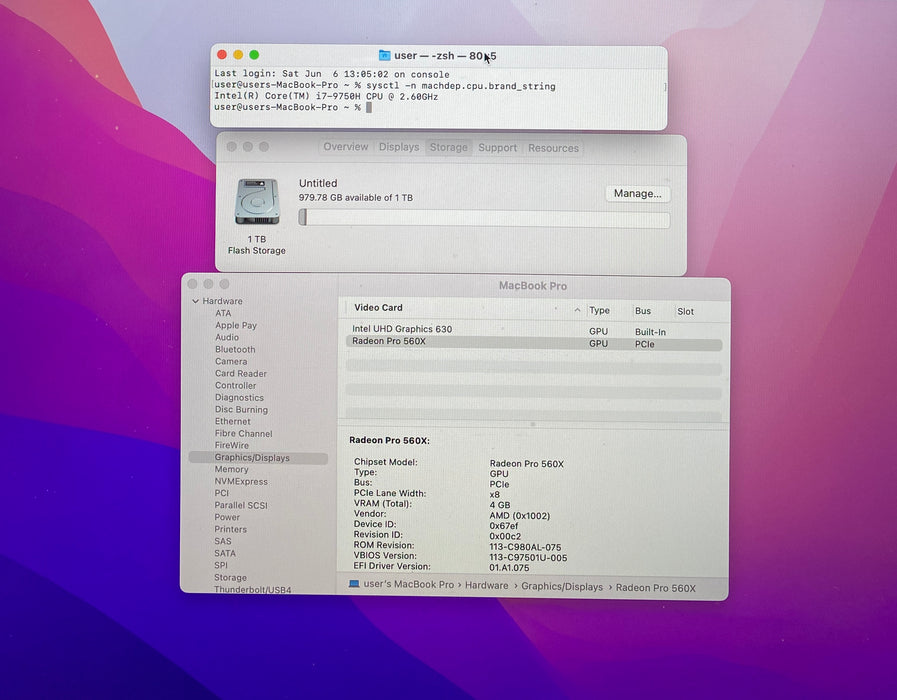Click the Intel Core i7-9750H output line
The height and width of the screenshot is (700, 897).
(x=326, y=97)
